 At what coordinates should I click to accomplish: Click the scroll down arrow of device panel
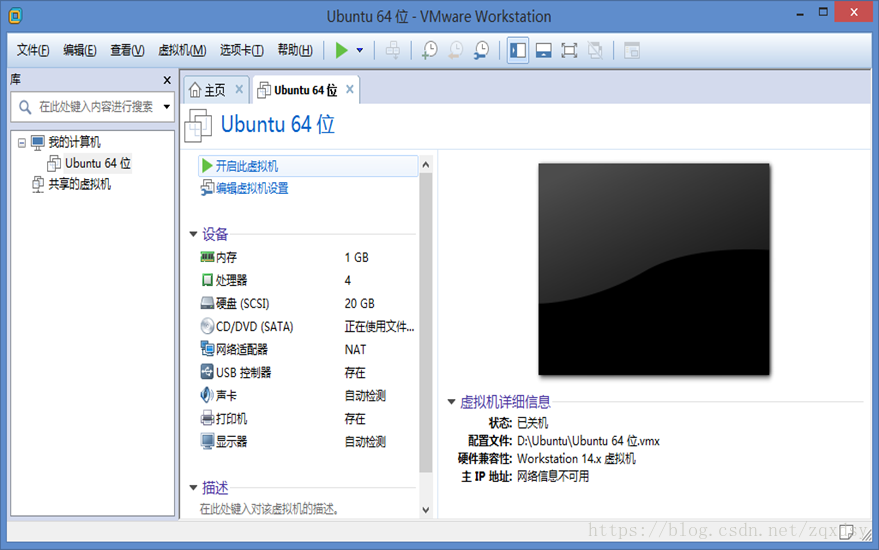pyautogui.click(x=425, y=510)
